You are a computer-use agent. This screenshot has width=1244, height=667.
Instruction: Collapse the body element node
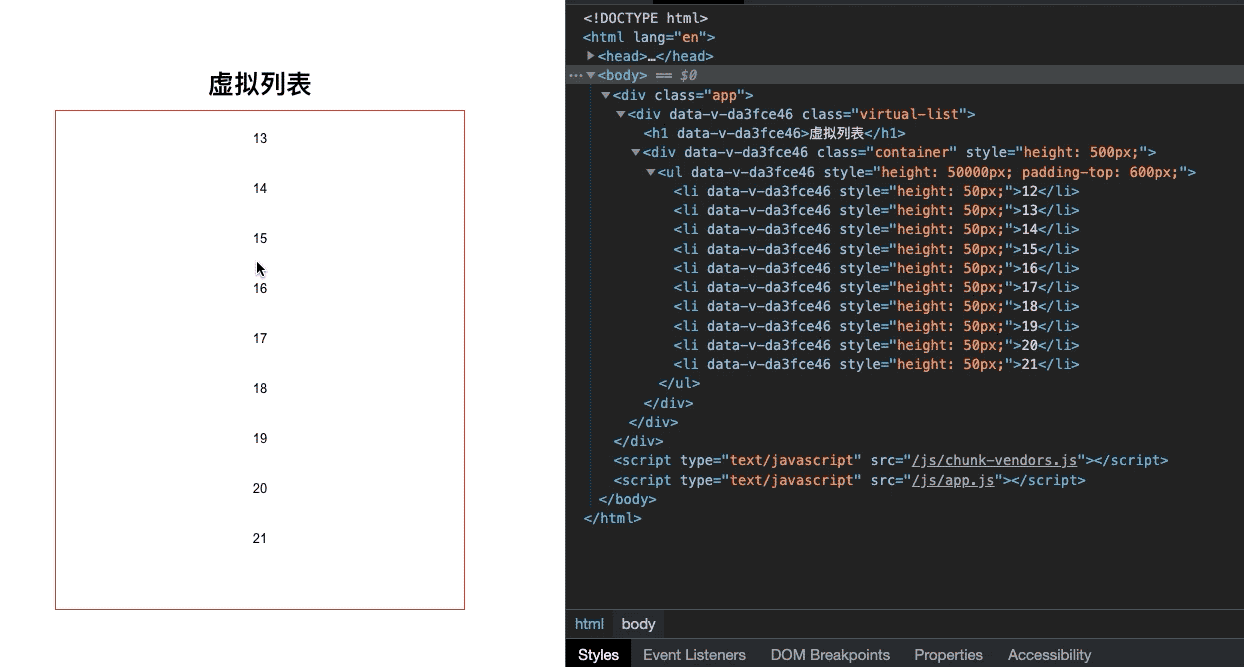[591, 76]
